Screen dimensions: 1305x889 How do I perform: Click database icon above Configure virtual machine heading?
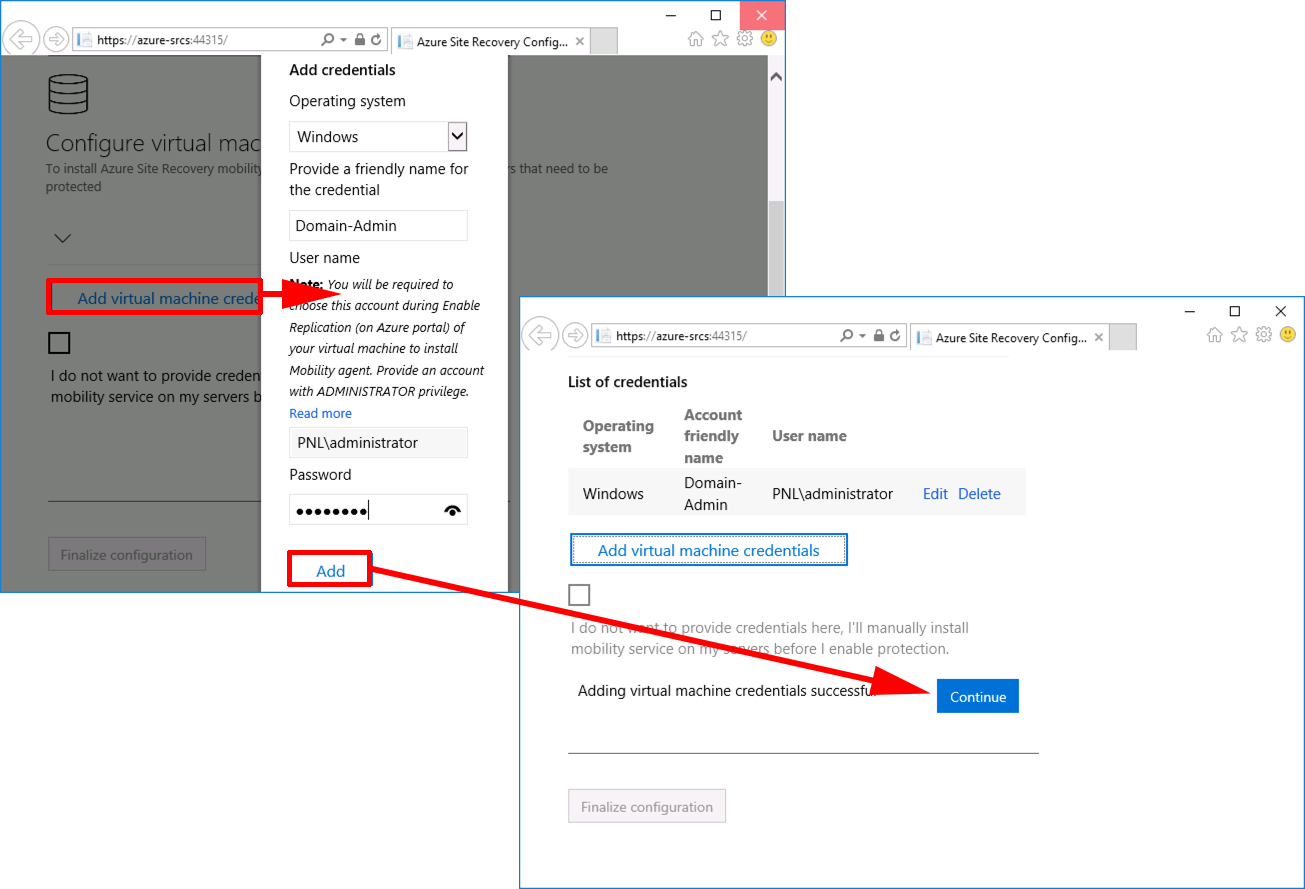[69, 94]
